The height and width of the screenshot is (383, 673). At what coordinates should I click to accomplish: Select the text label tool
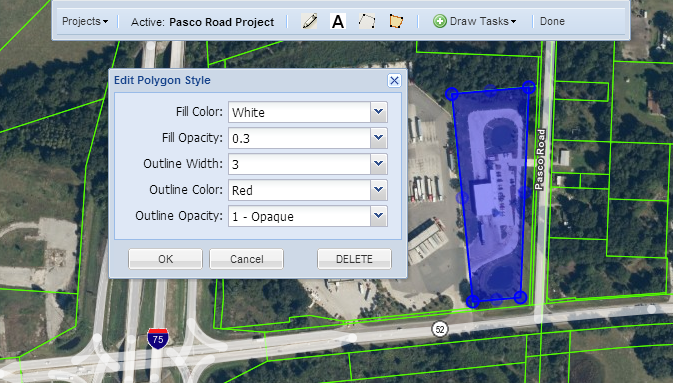[x=338, y=21]
